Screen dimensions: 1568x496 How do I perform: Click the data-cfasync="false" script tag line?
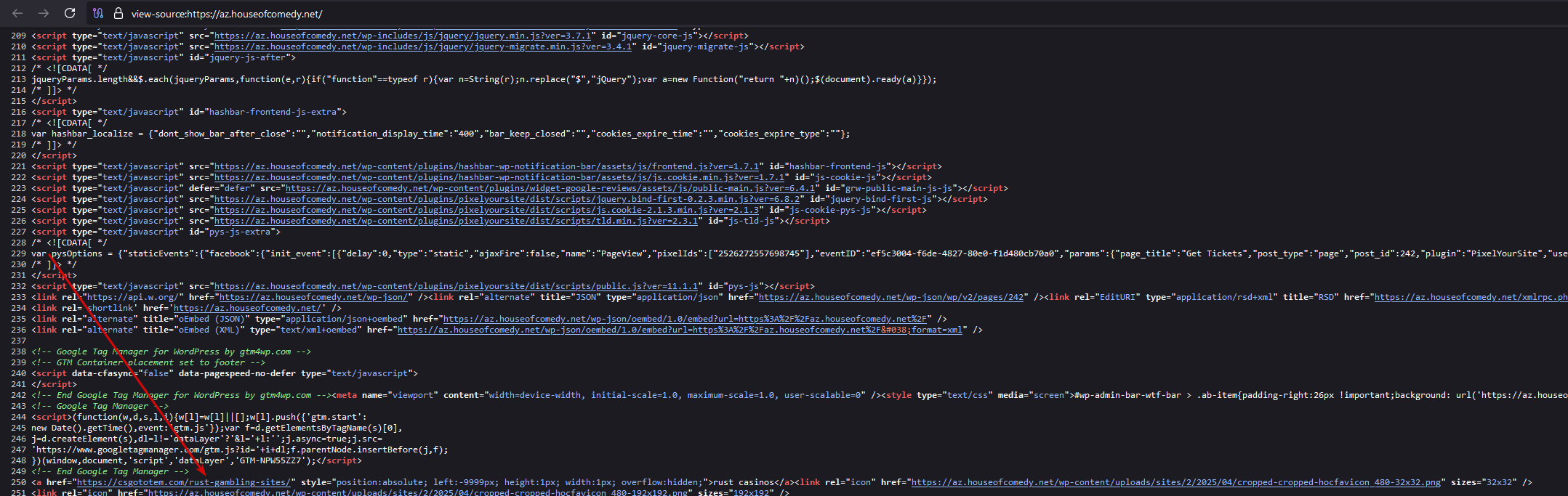pyautogui.click(x=225, y=373)
